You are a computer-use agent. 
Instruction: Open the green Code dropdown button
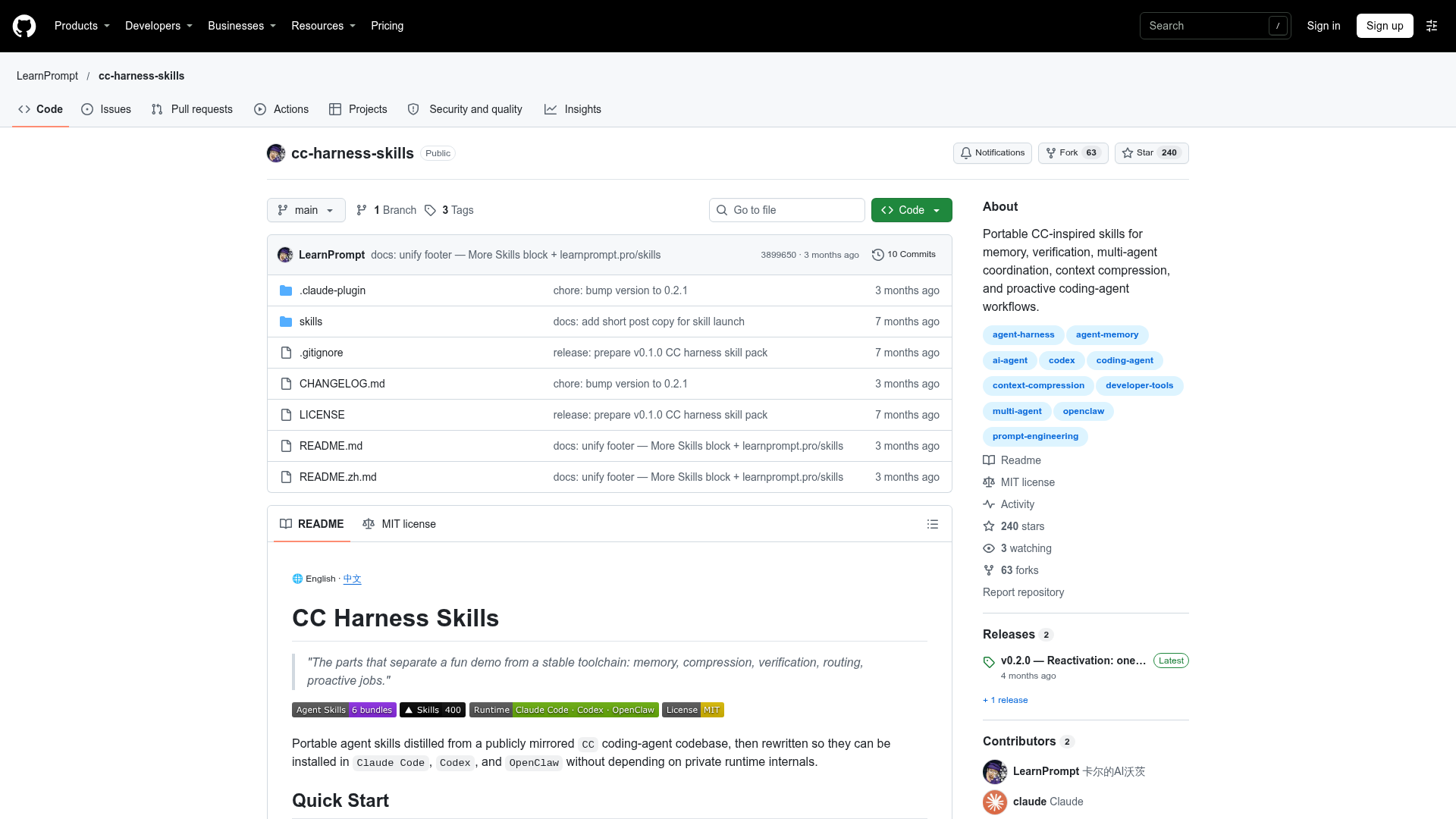tap(912, 210)
